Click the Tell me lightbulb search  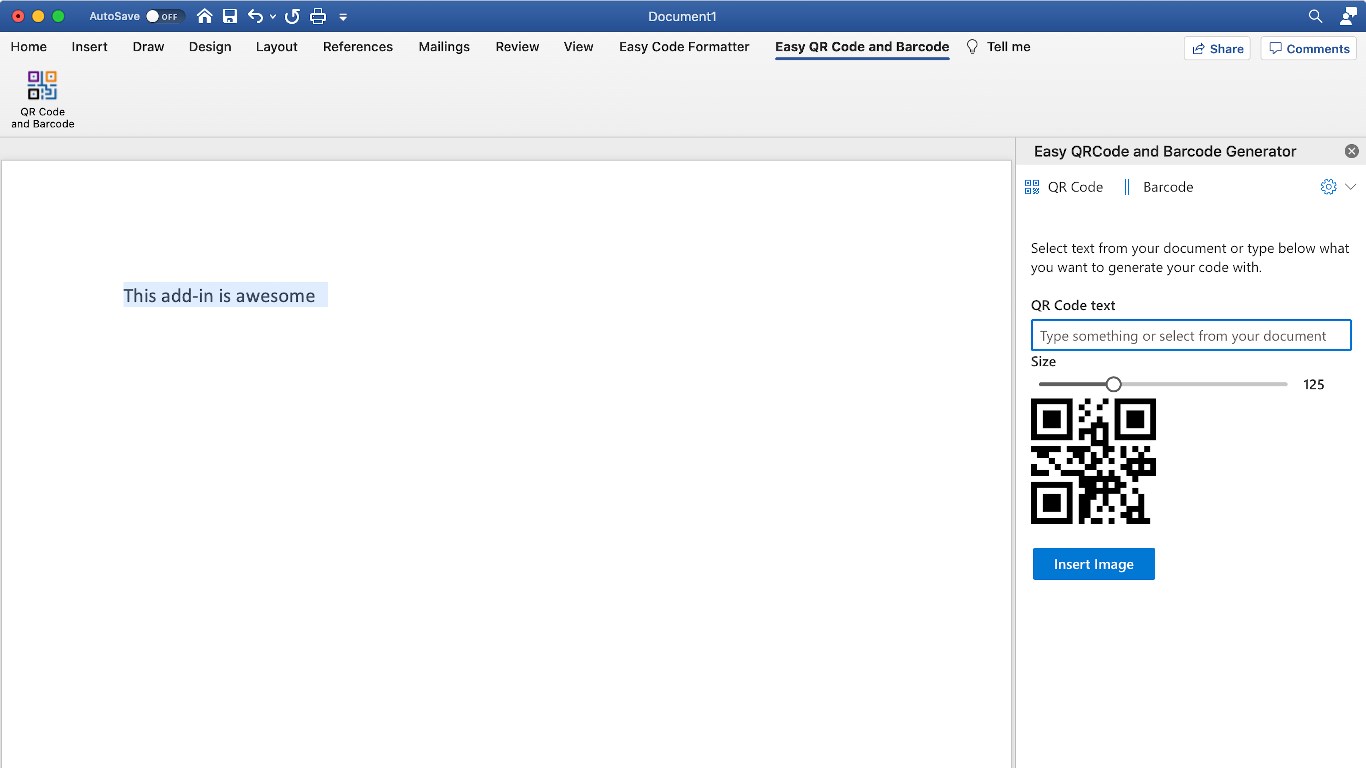pos(998,47)
